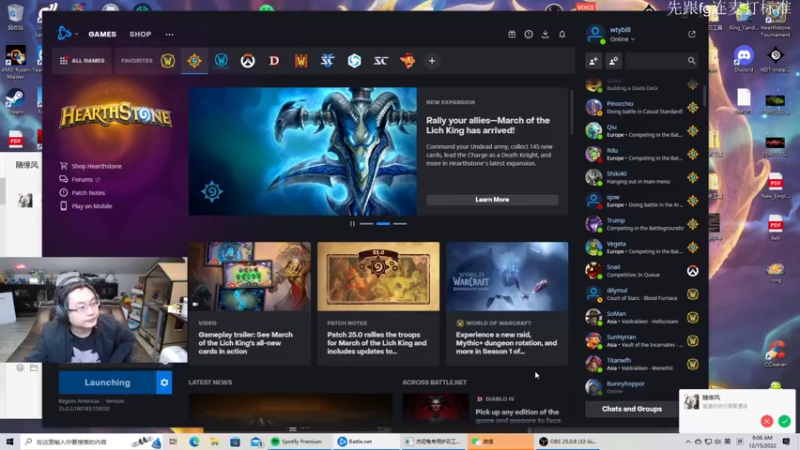The height and width of the screenshot is (450, 800).
Task: Open Diablo IV promo under Across Battle.net
Action: tap(485, 408)
